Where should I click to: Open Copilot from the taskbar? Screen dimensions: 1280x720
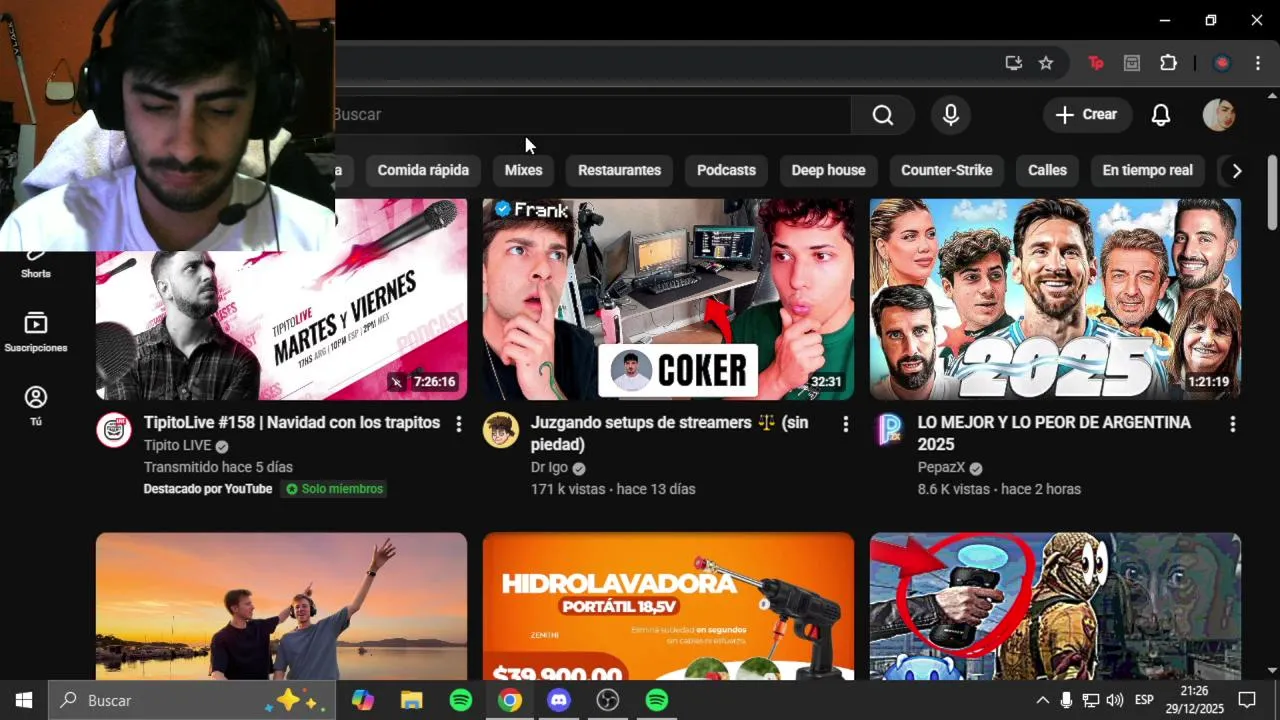363,700
